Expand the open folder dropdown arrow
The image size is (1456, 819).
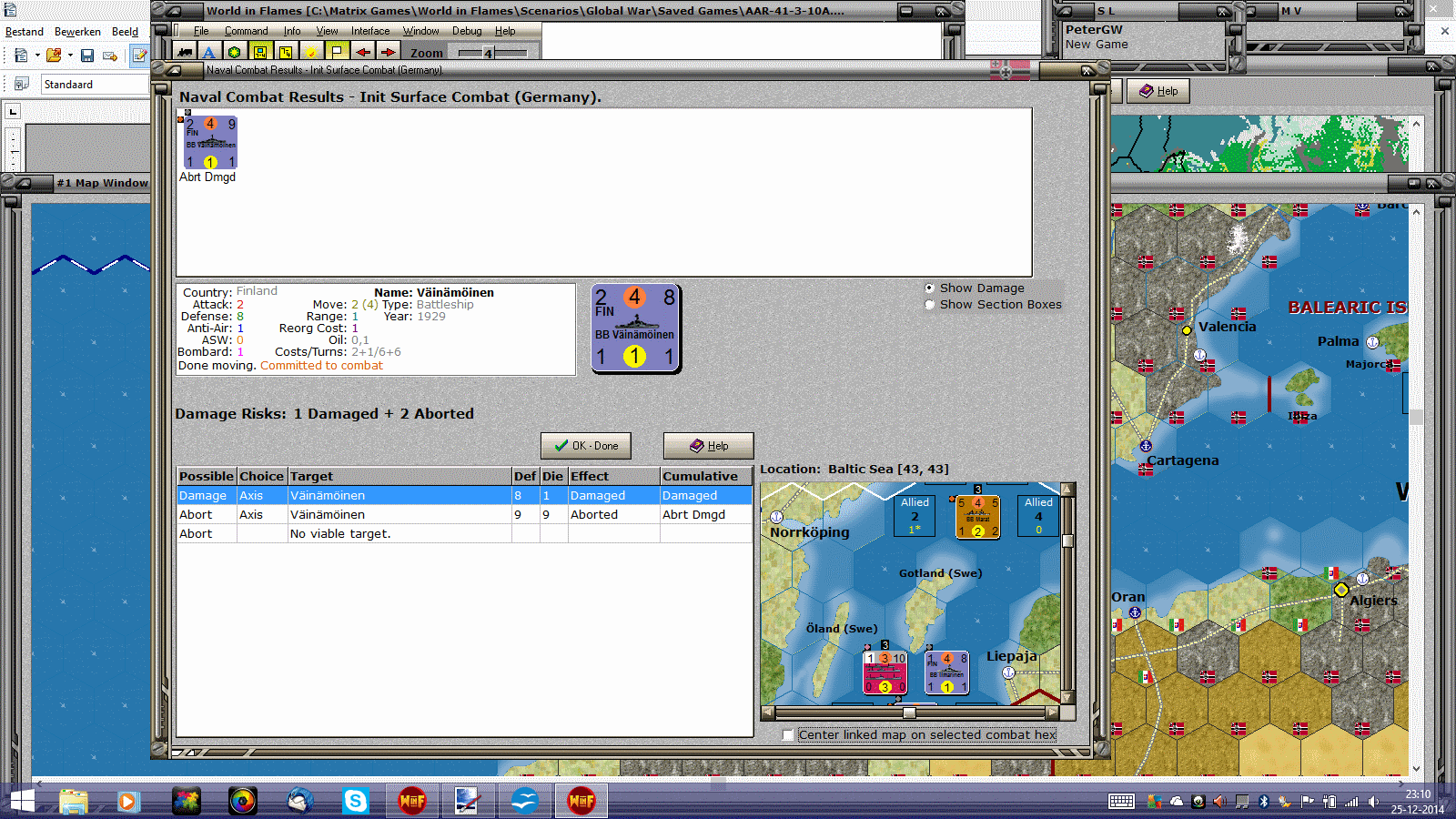(x=70, y=56)
